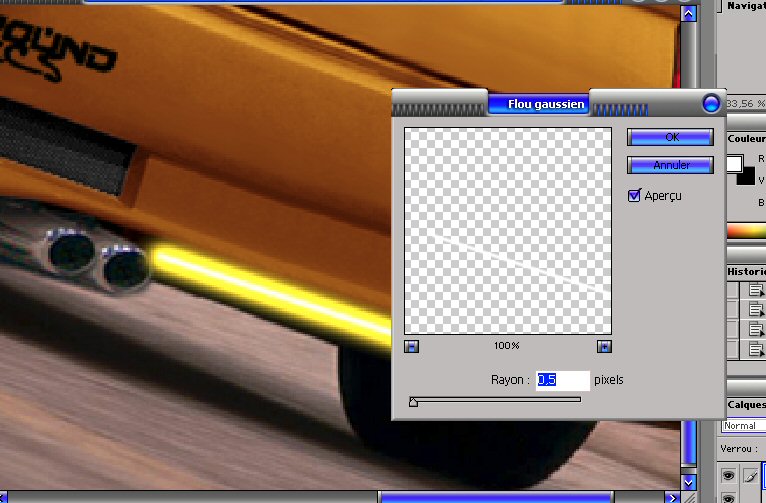Image resolution: width=766 pixels, height=503 pixels.
Task: Select the first history state icon
Action: click(x=757, y=291)
